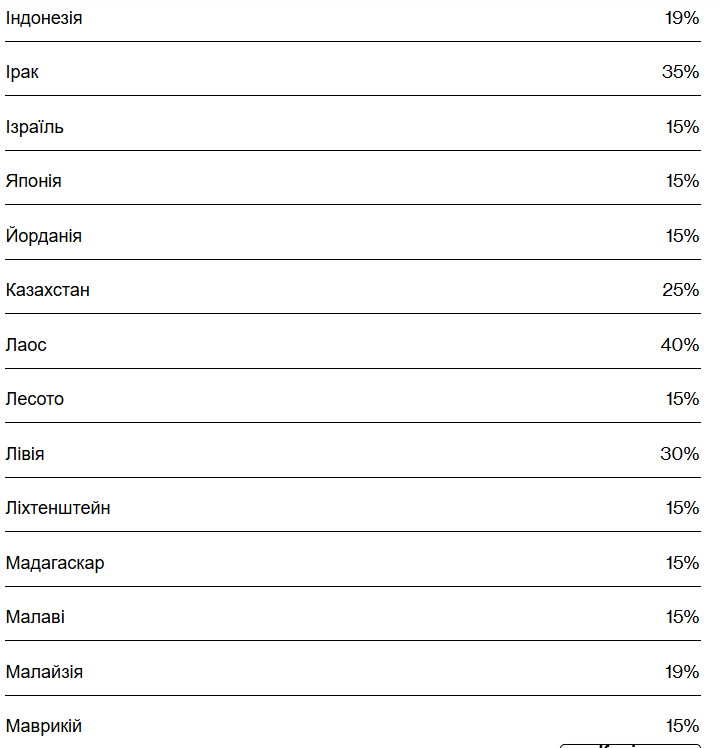The height and width of the screenshot is (748, 720).
Task: Click the Лесото row label
Action: point(35,399)
